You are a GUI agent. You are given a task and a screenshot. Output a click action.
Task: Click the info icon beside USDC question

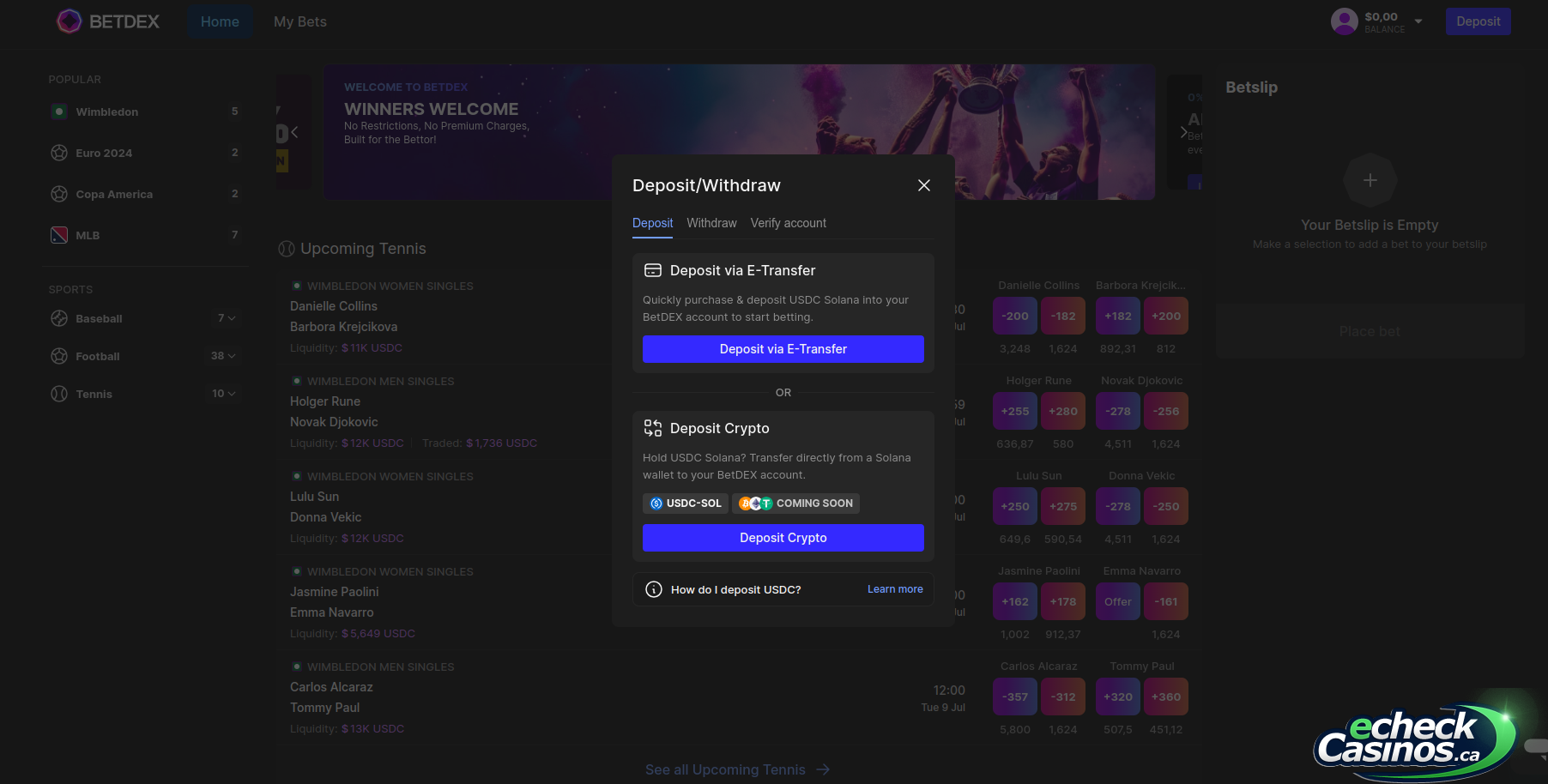click(x=654, y=589)
